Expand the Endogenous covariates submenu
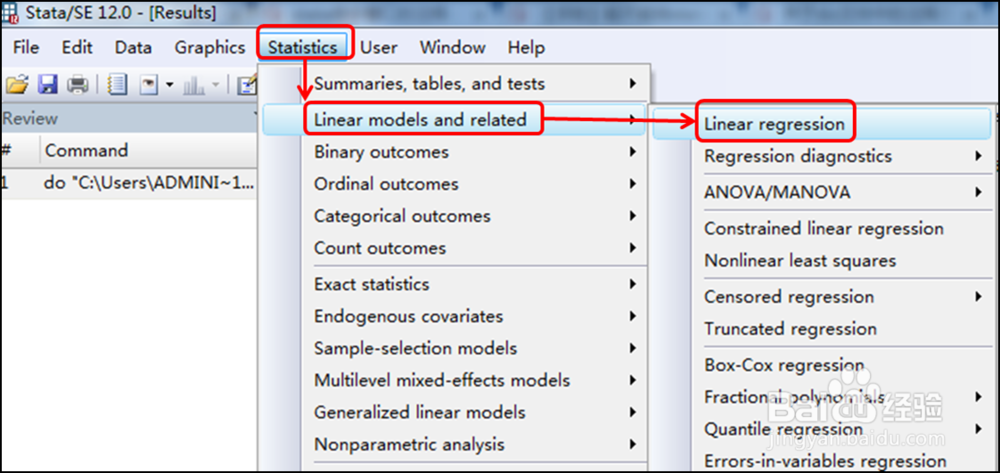The height and width of the screenshot is (473, 1000). [455, 316]
